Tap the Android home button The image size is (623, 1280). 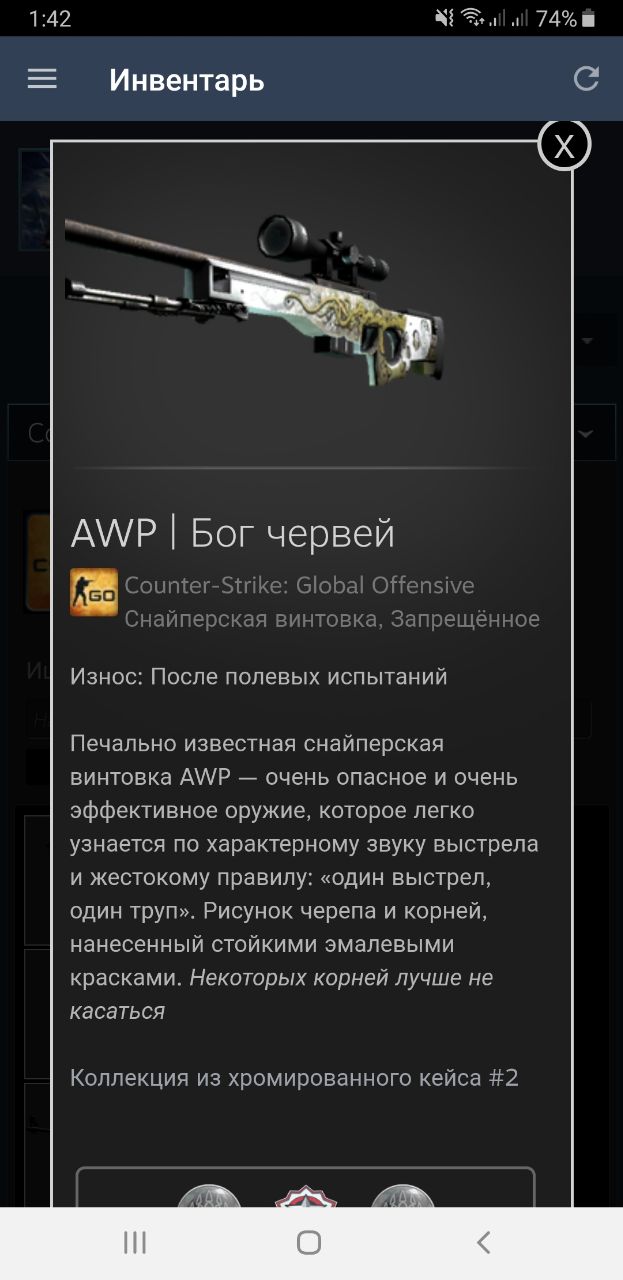(x=309, y=1243)
